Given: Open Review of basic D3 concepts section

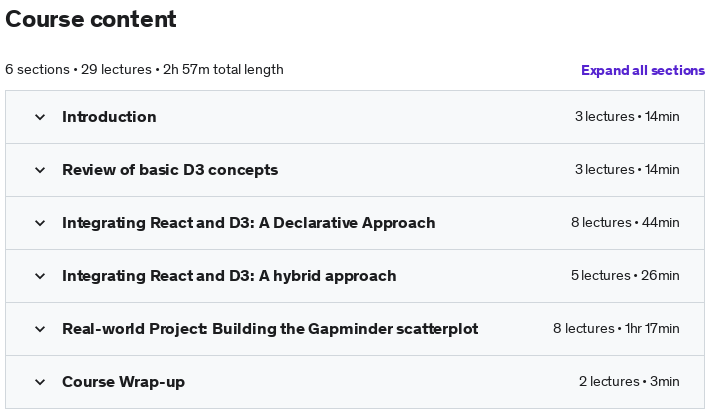Looking at the screenshot, I should click(x=170, y=170).
